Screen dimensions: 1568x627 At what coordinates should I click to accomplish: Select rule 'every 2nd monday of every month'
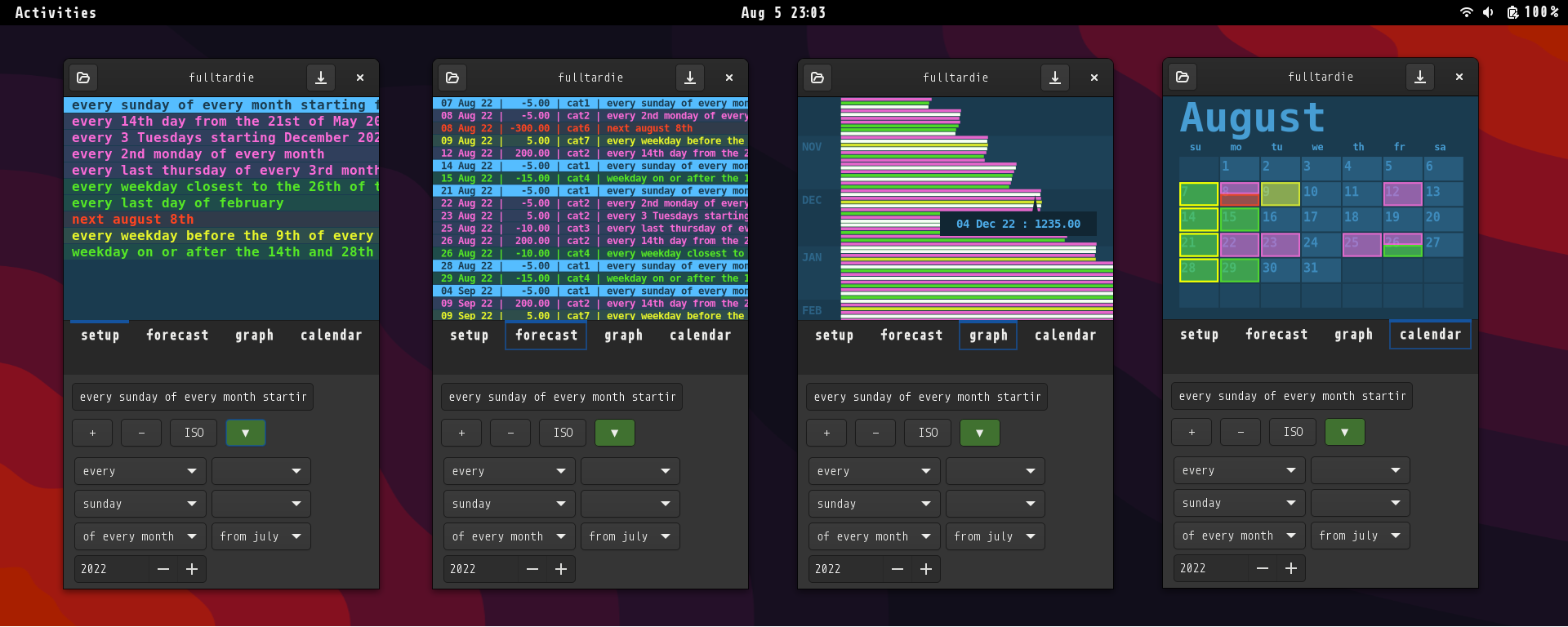point(221,154)
